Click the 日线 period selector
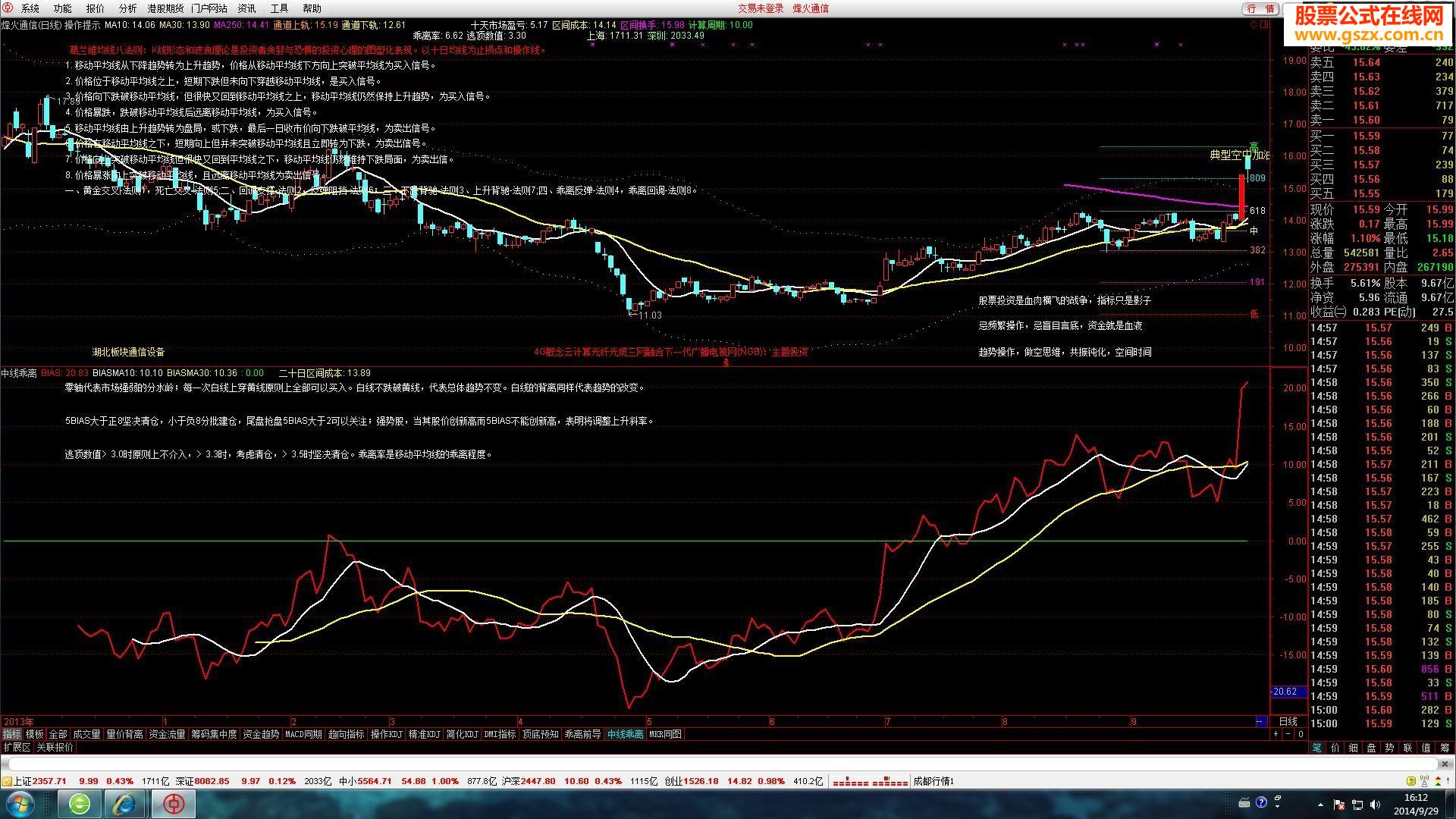Viewport: 1456px width, 819px height. [x=1288, y=721]
